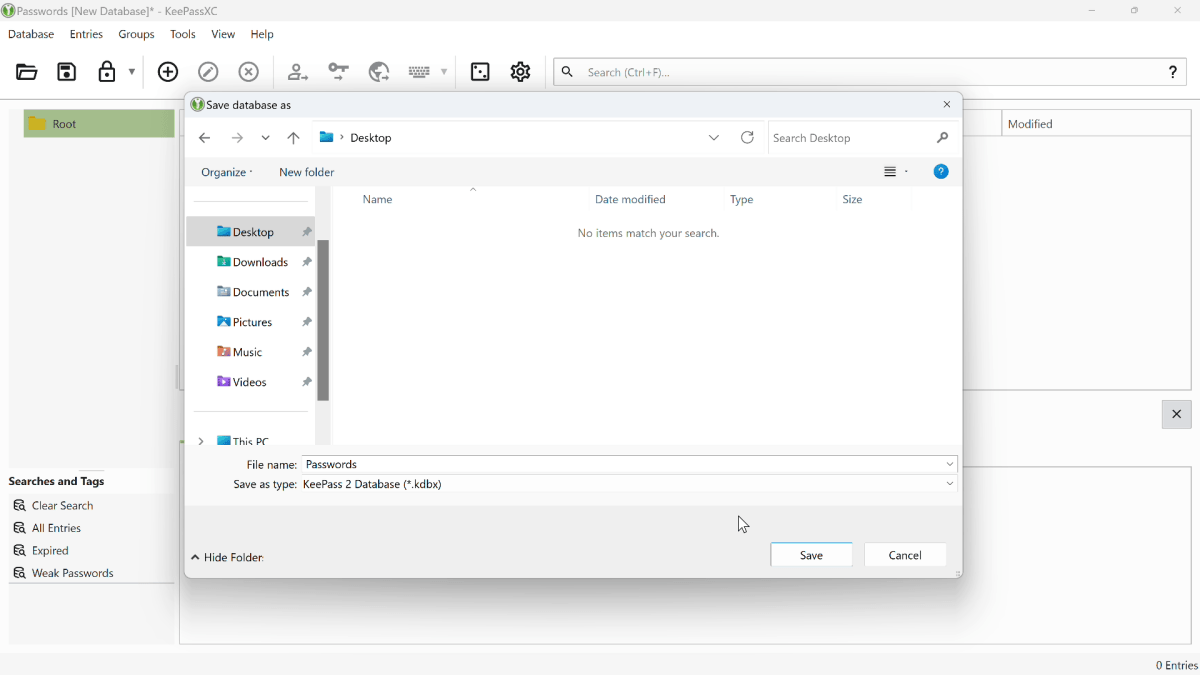The image size is (1200, 675).
Task: Select Downloads in the navigation pane
Action: click(x=251, y=262)
